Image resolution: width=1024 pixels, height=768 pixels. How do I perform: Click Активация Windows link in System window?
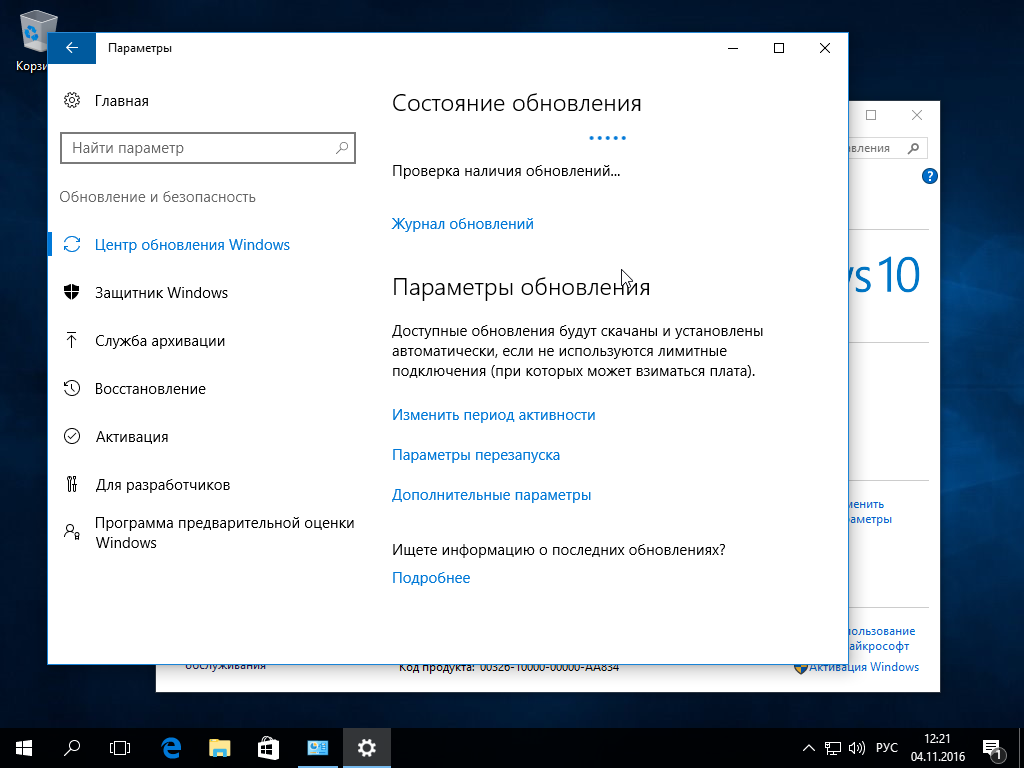(x=863, y=667)
